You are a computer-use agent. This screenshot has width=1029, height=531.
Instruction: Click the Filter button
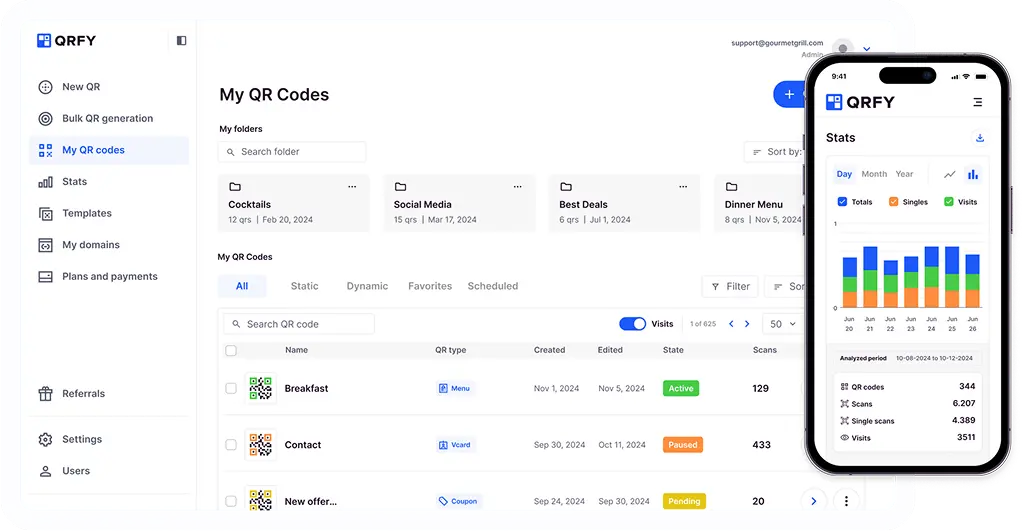coord(730,286)
